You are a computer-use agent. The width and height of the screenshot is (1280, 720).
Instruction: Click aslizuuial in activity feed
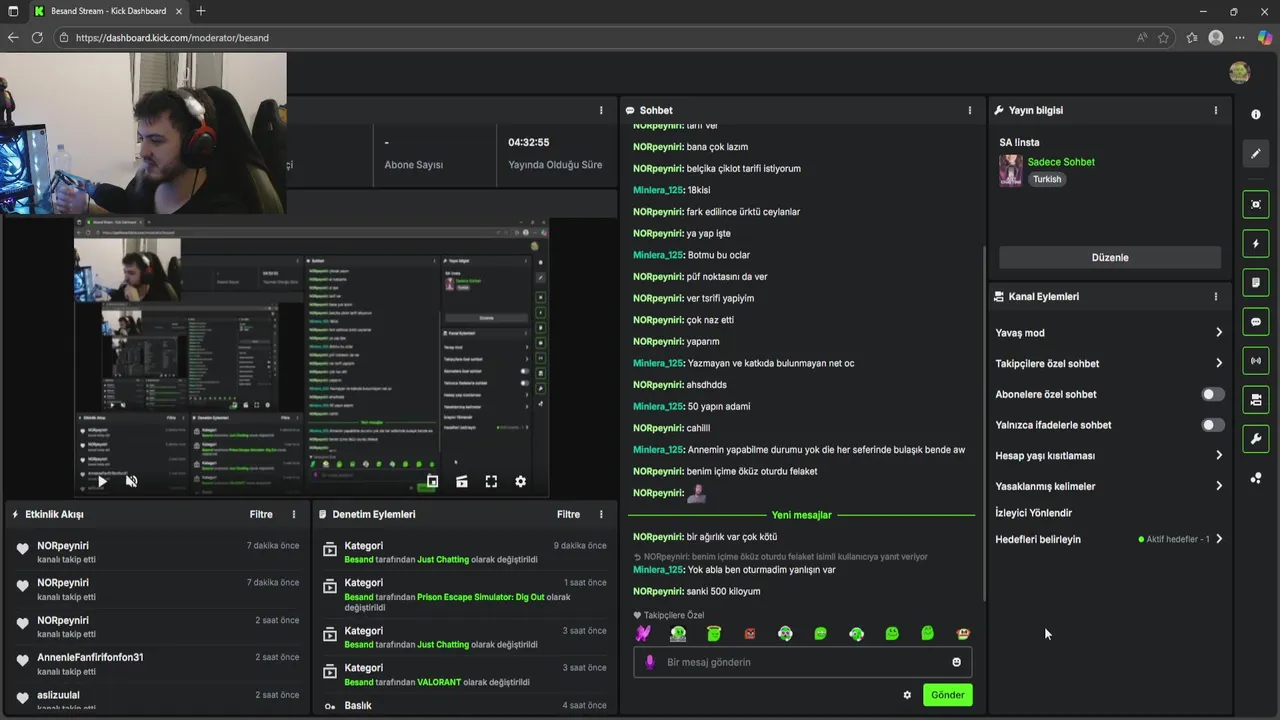pyautogui.click(x=58, y=695)
